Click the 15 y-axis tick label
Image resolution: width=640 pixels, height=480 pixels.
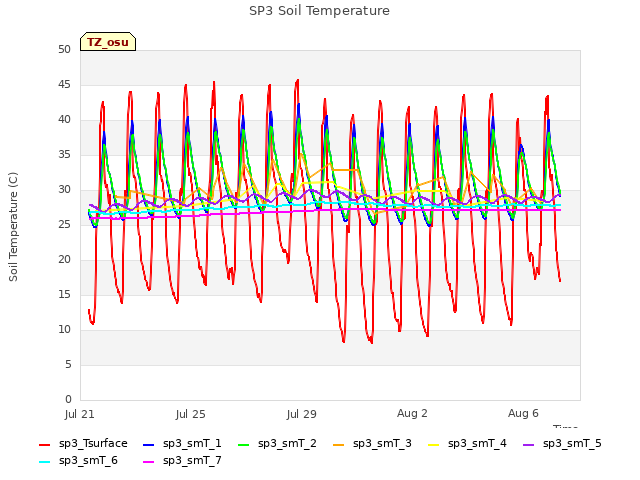(x=64, y=294)
